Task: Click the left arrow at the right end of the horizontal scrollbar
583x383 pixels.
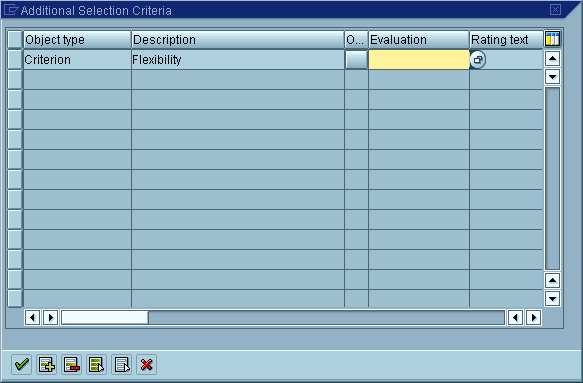Action: click(x=515, y=318)
